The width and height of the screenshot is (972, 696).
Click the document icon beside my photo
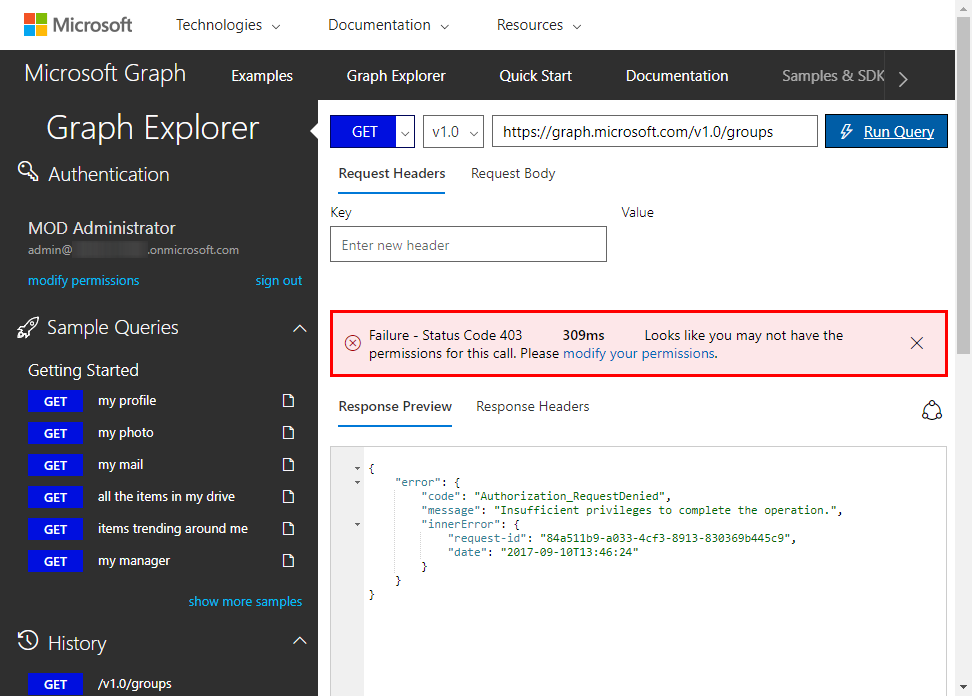point(288,433)
